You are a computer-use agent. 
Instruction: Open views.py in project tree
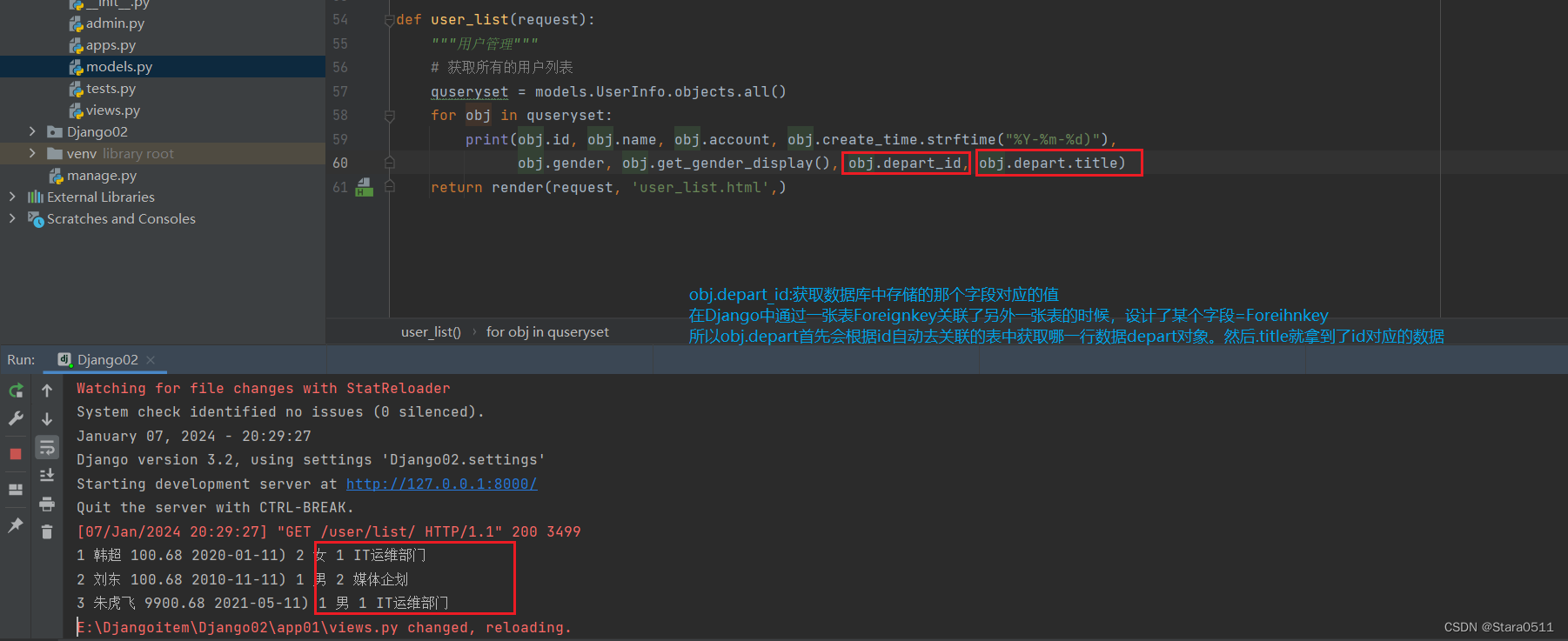[112, 110]
